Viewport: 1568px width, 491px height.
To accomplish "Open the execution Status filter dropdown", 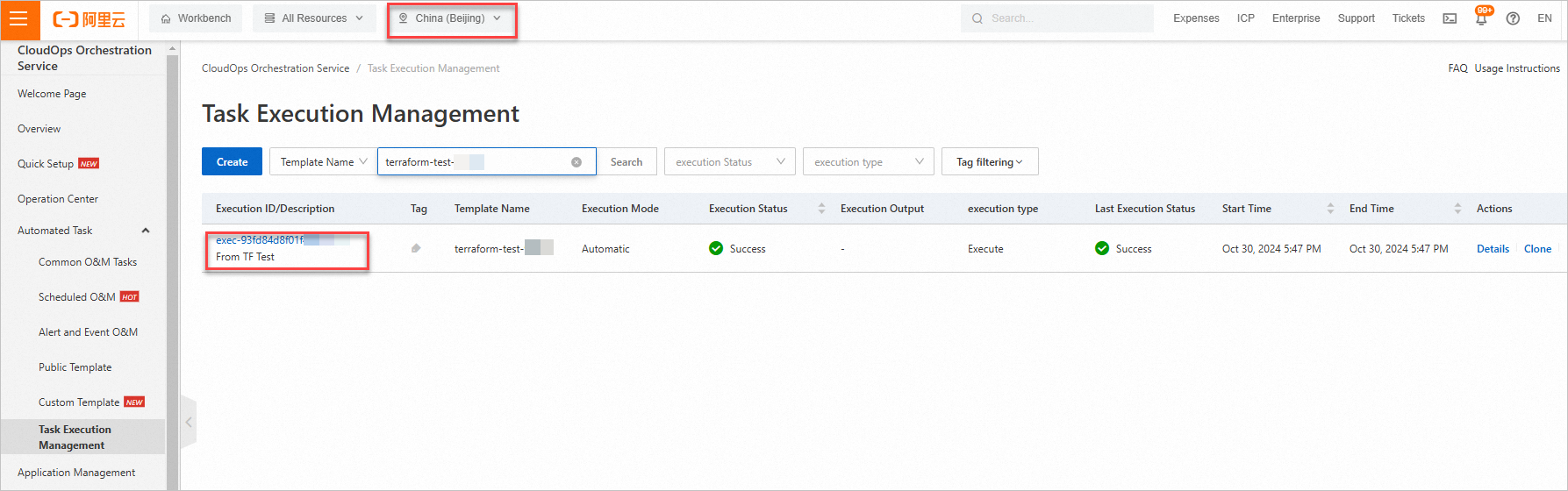I will click(x=730, y=162).
